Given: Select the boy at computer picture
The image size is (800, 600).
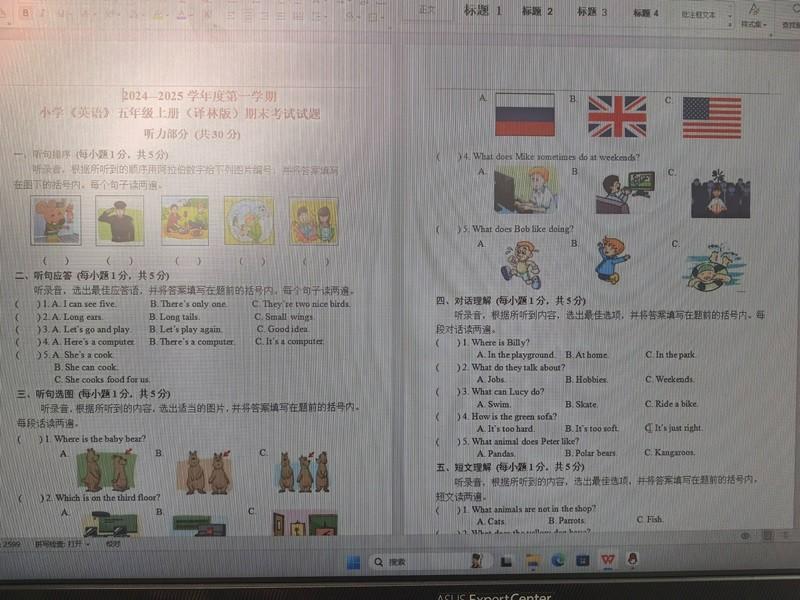Looking at the screenshot, I should tap(526, 191).
